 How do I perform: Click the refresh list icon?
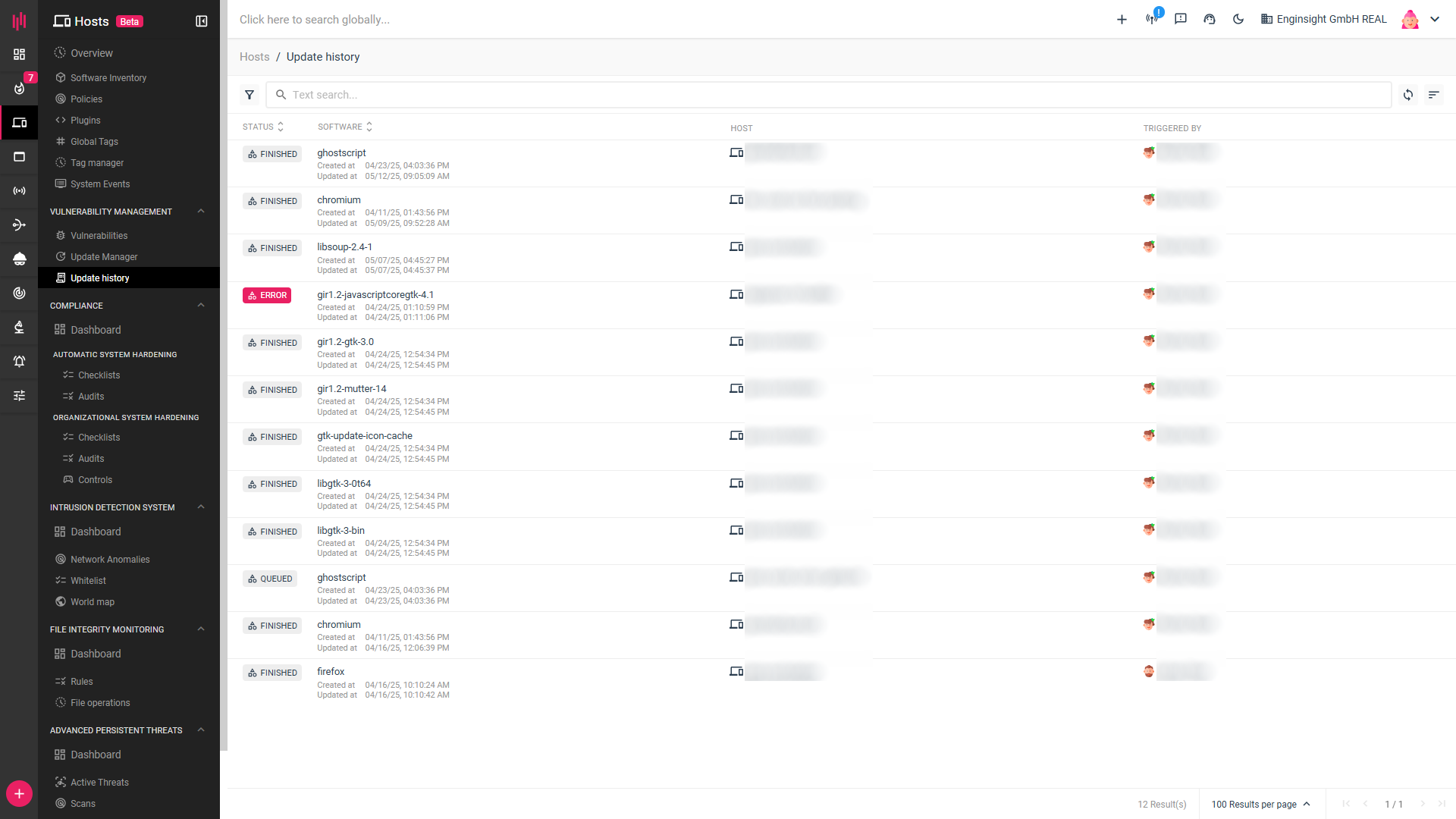tap(1408, 95)
